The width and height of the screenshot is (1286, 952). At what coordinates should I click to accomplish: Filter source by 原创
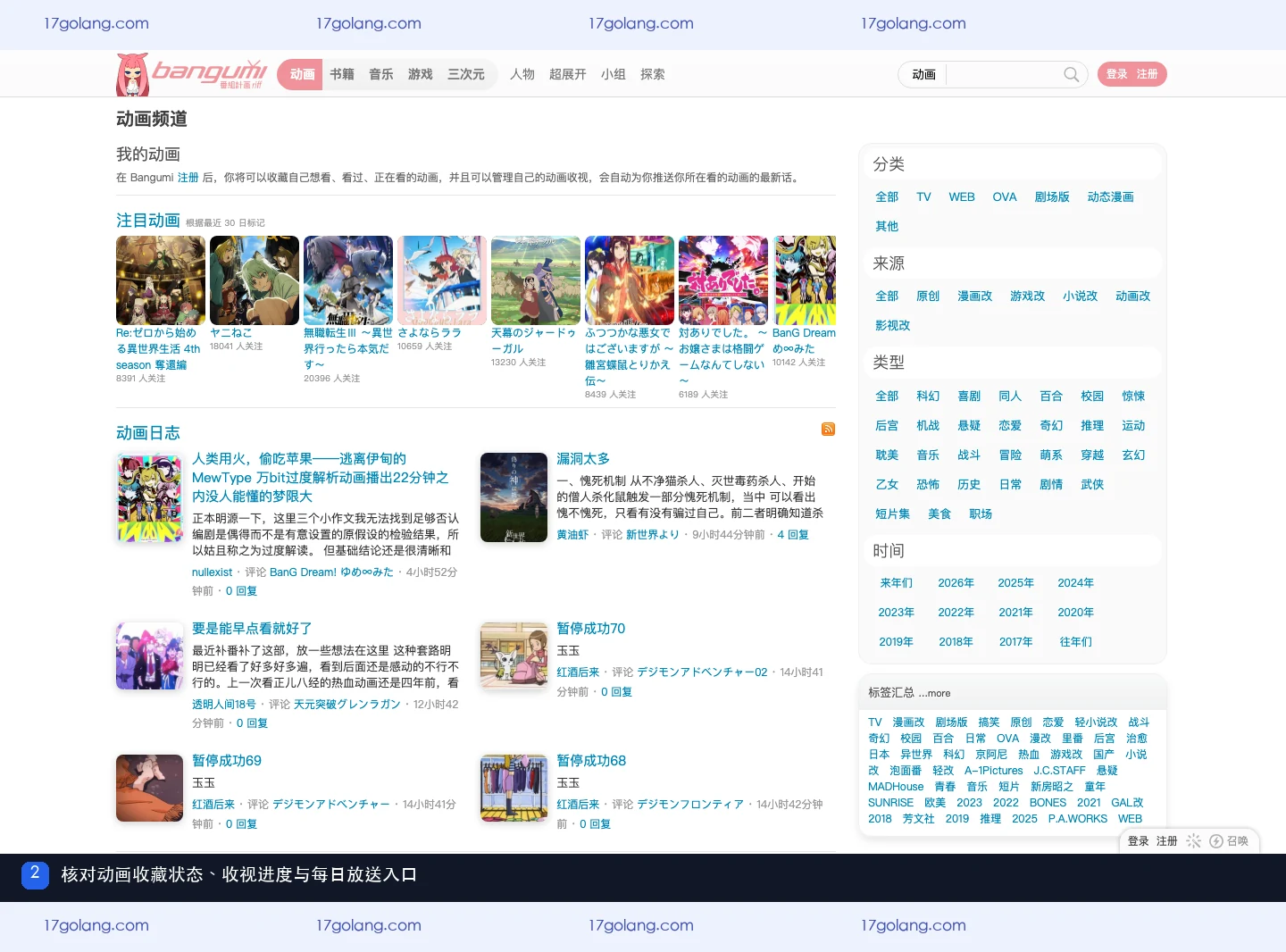click(x=928, y=296)
